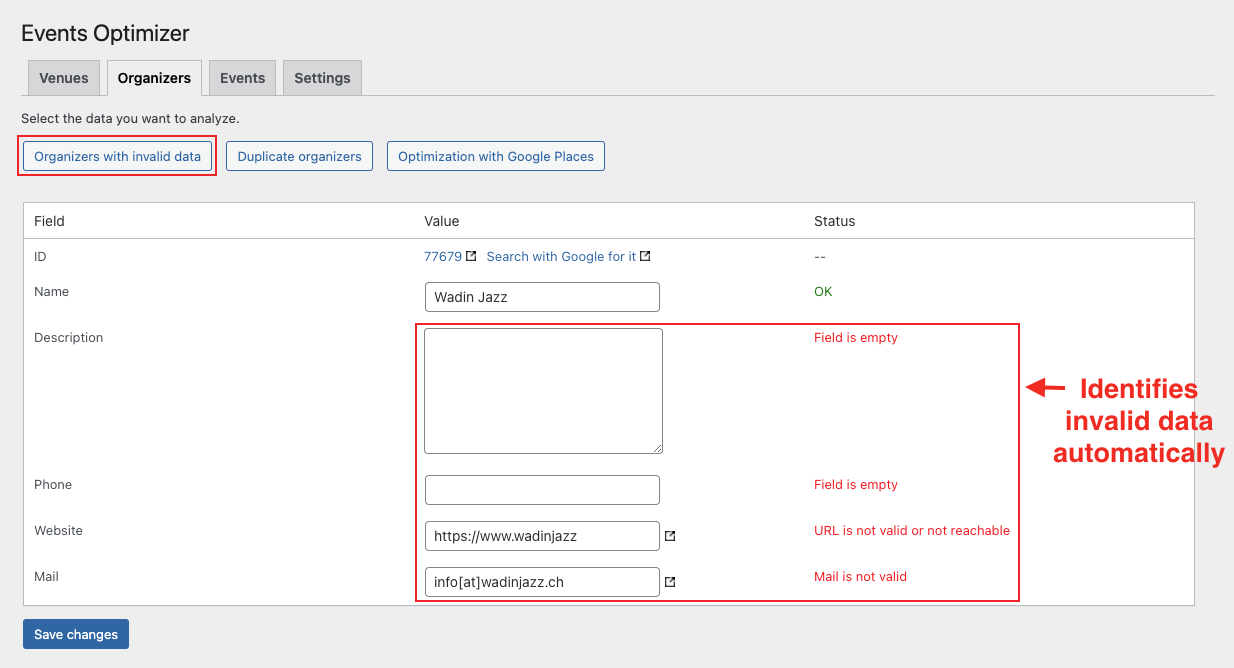Open the external link icon beside ID 77679
Viewport: 1234px width, 668px height.
coord(470,256)
